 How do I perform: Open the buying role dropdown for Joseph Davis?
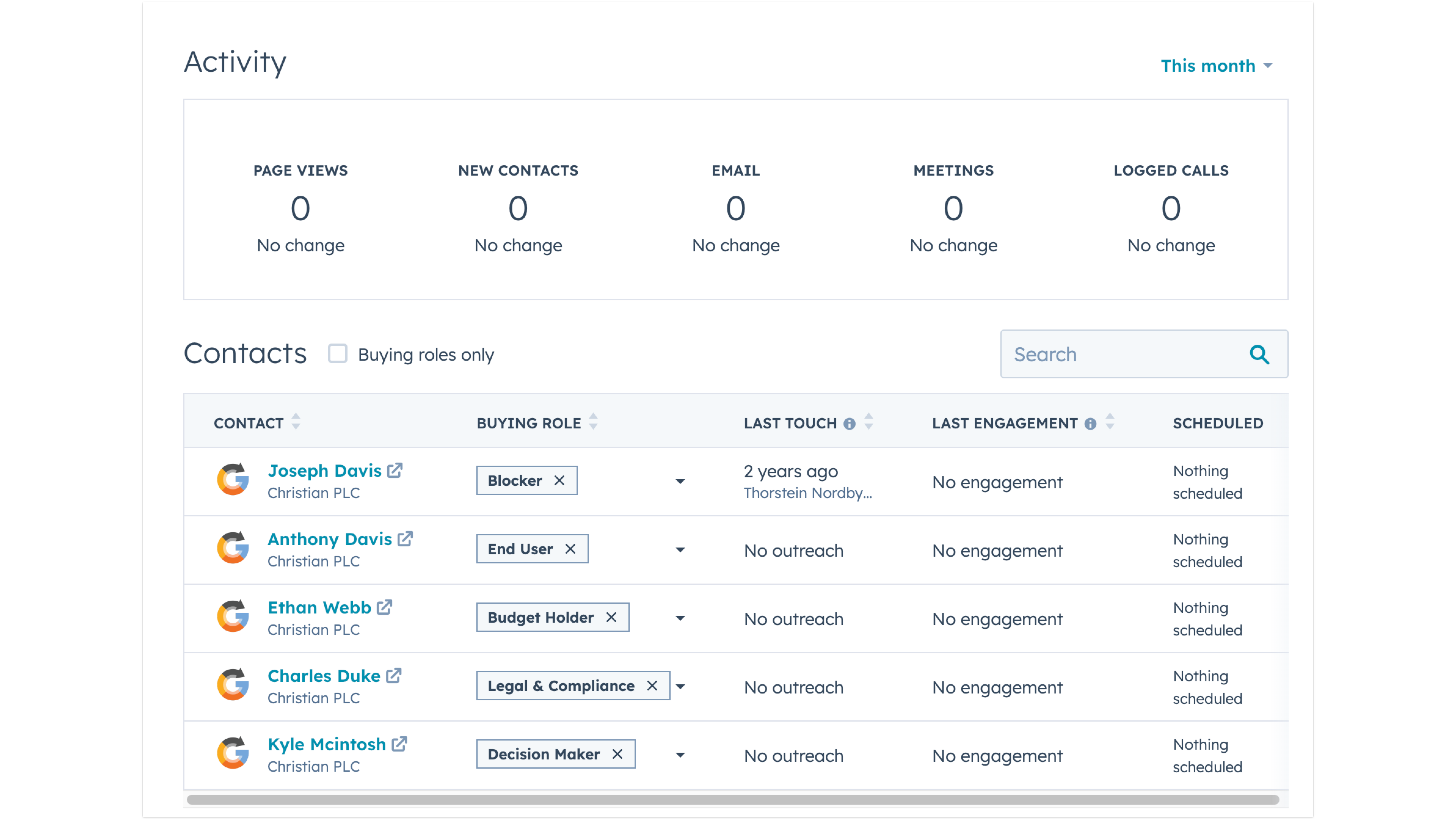click(x=681, y=482)
